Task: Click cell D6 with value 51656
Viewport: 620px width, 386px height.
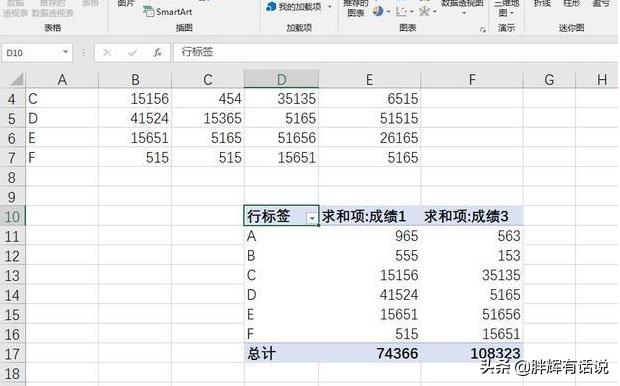Action: [282, 138]
